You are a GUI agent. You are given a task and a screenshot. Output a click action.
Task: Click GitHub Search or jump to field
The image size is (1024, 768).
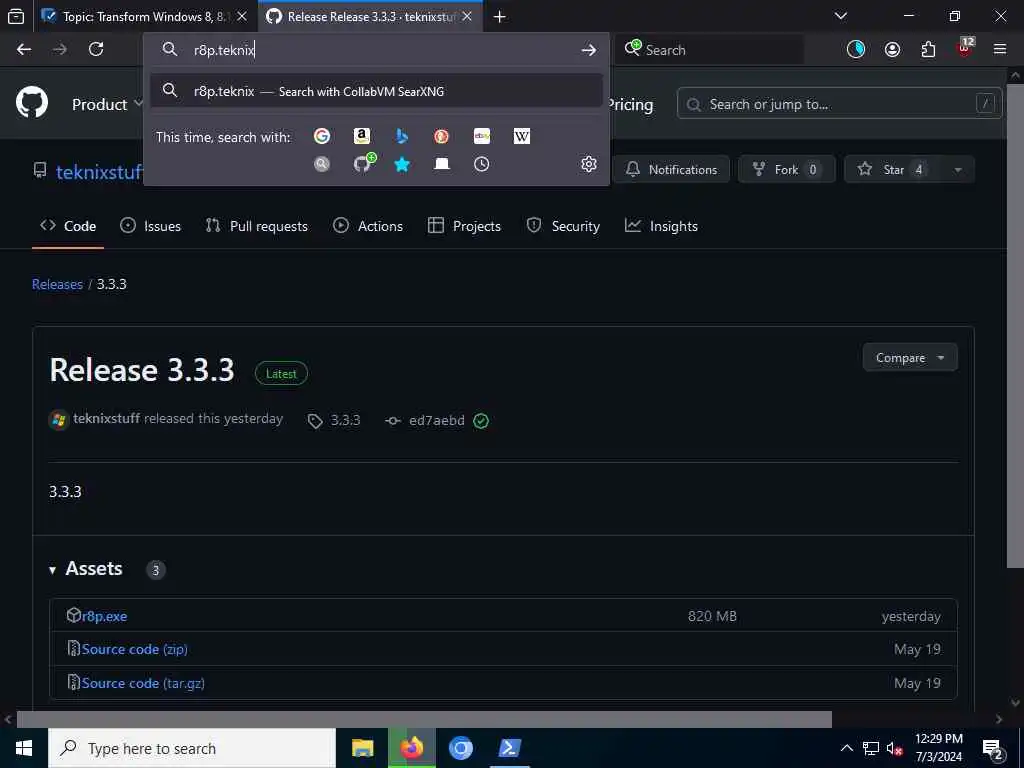click(x=839, y=104)
